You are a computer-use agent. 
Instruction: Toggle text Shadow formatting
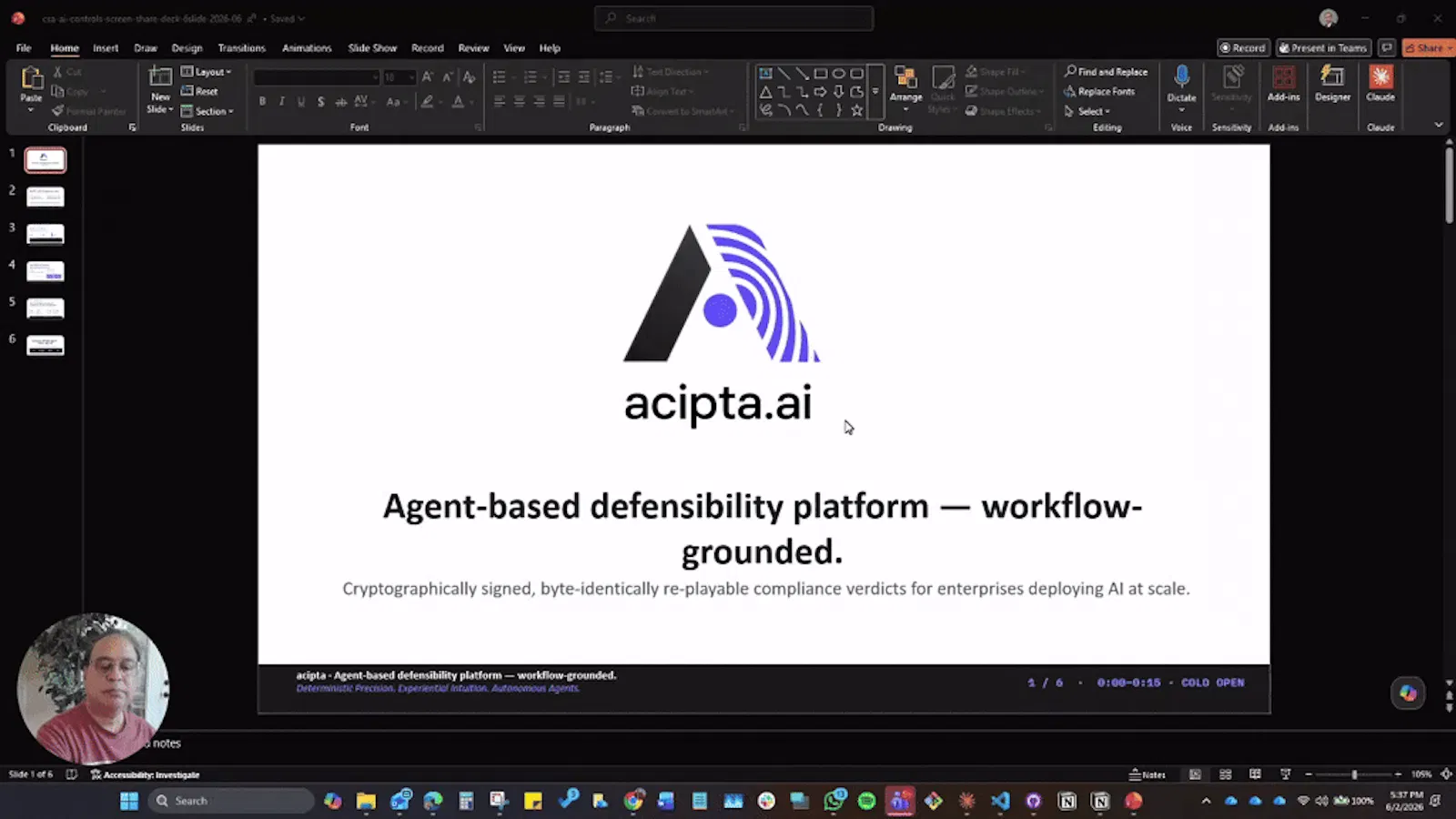coord(320,102)
